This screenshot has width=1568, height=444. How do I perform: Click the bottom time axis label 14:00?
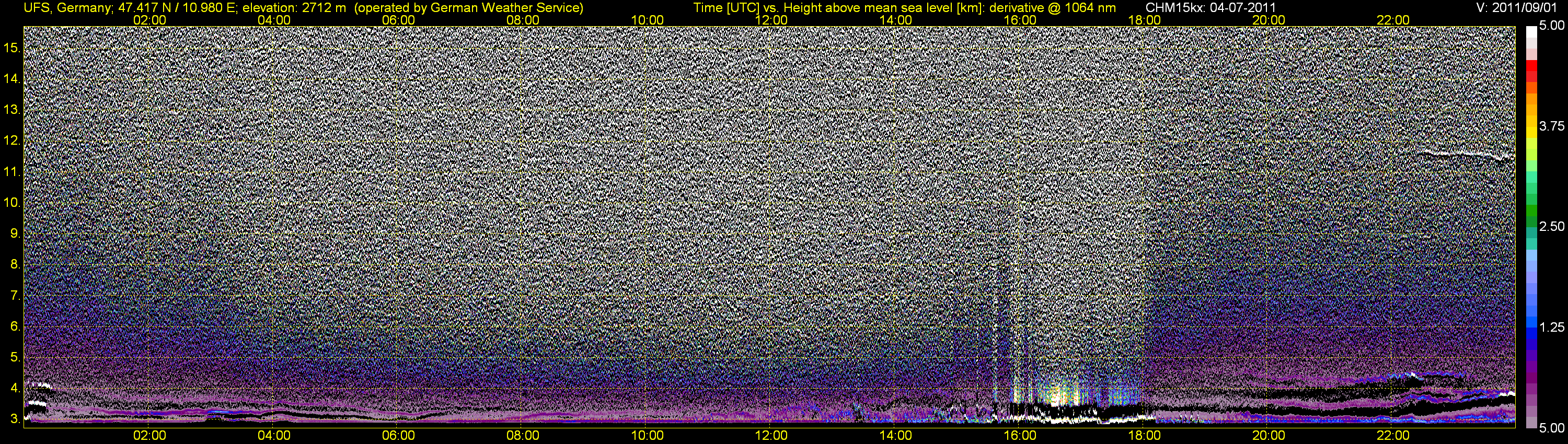point(896,436)
